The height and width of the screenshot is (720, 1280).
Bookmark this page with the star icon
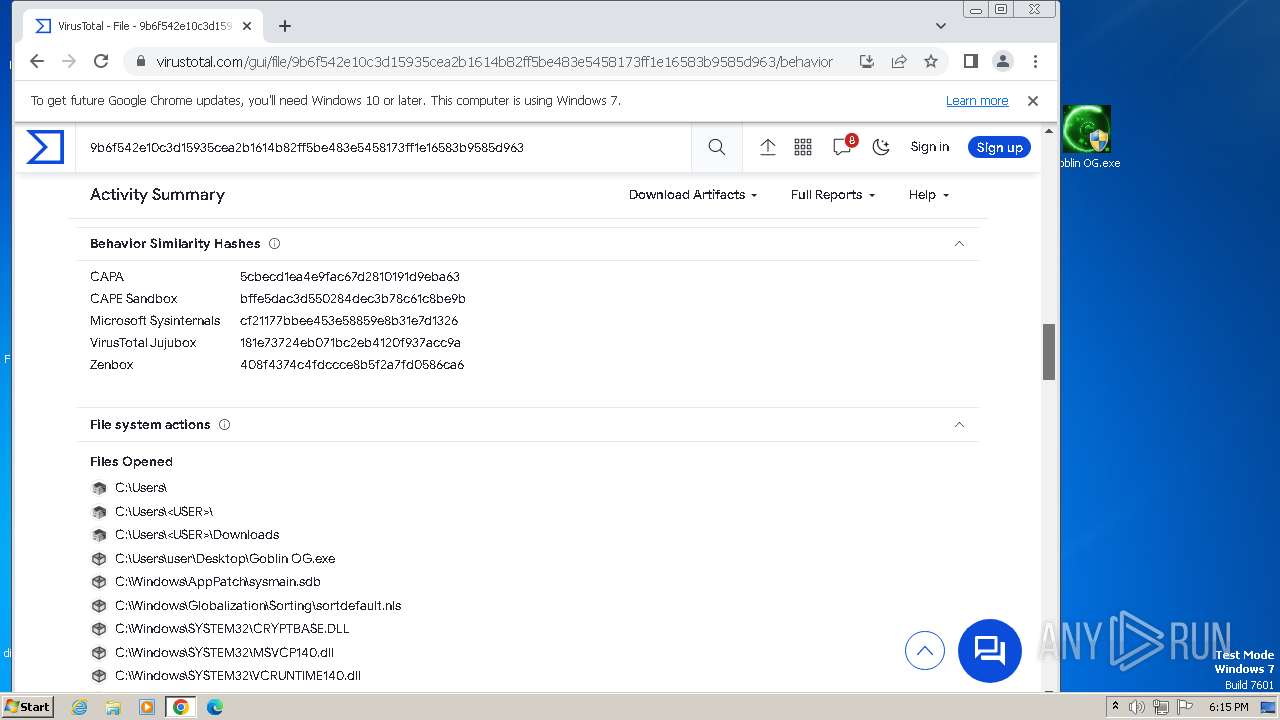point(931,61)
